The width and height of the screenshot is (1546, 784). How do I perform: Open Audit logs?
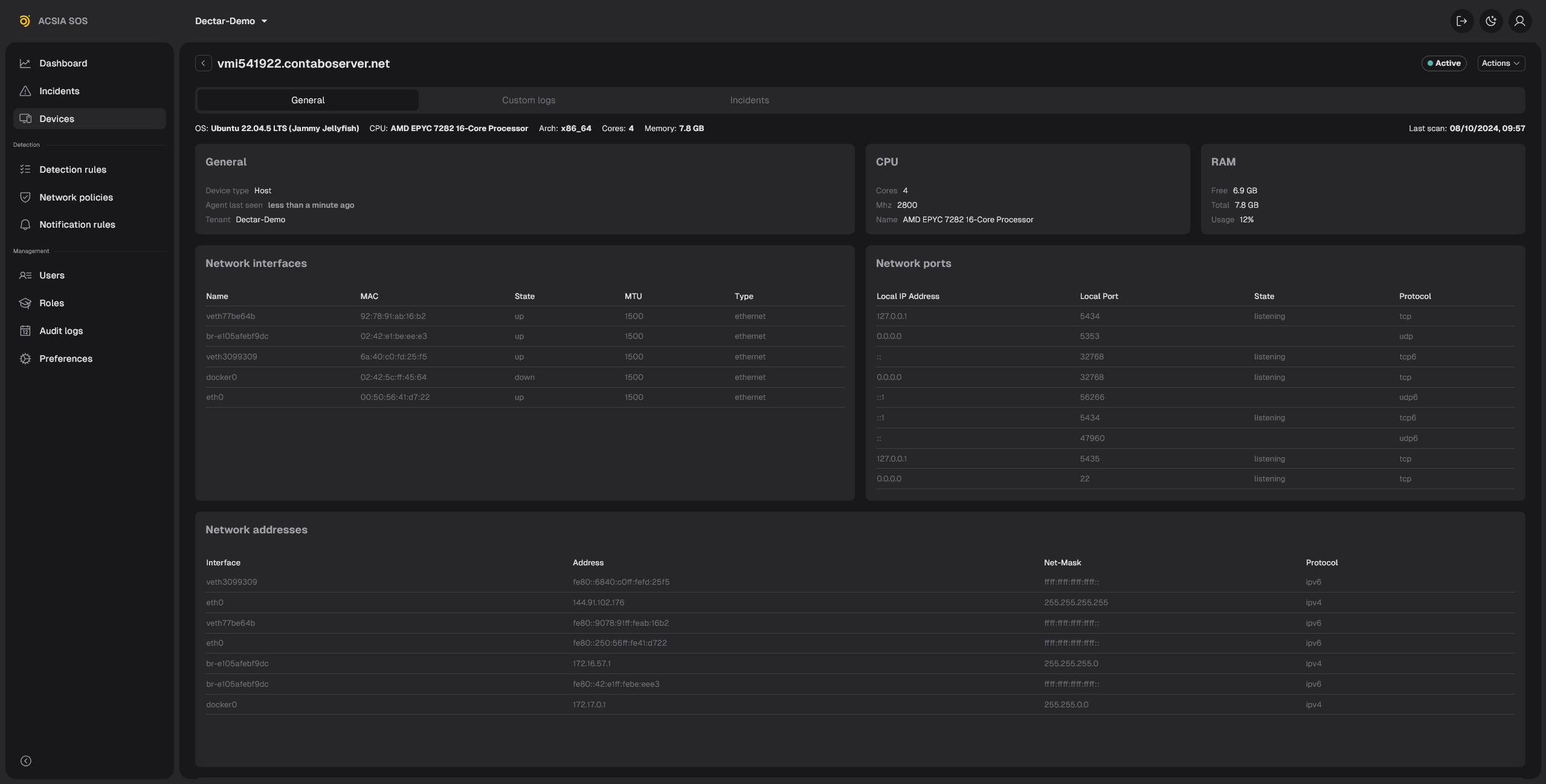click(x=89, y=331)
